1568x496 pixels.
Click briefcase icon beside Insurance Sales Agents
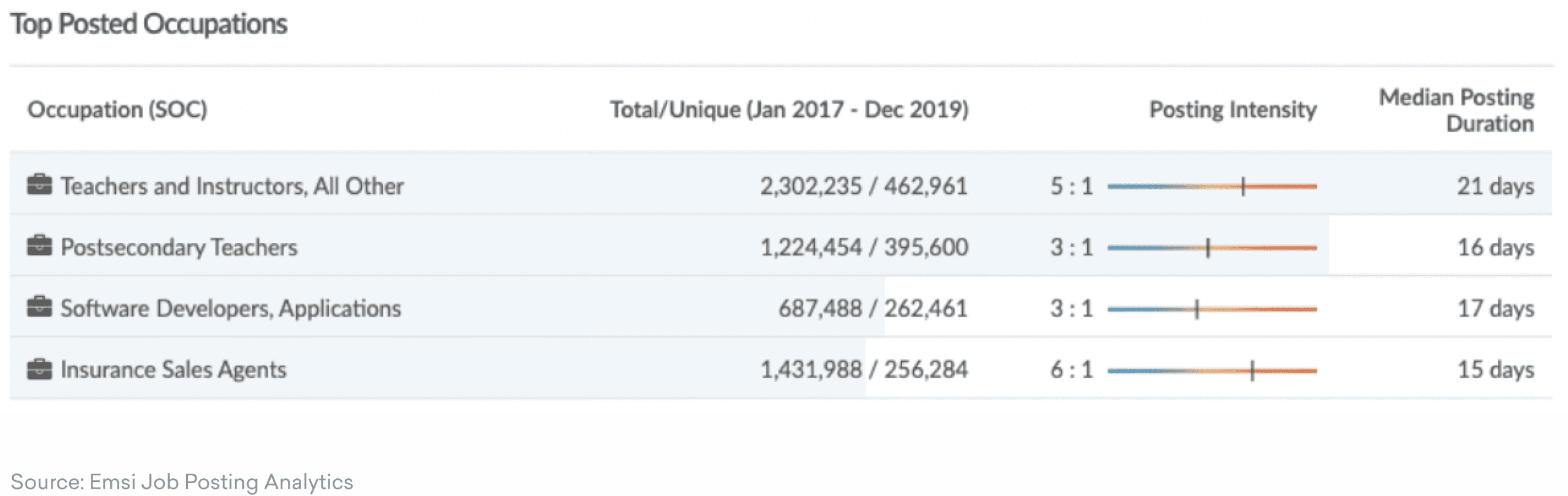pos(39,368)
